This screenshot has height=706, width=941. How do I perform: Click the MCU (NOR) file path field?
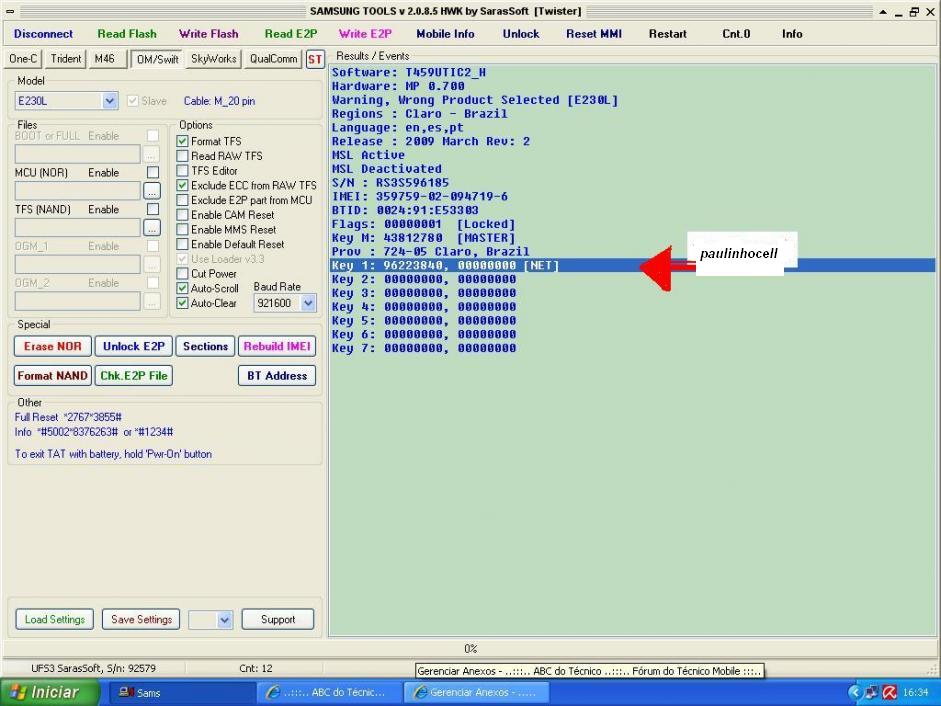click(77, 191)
